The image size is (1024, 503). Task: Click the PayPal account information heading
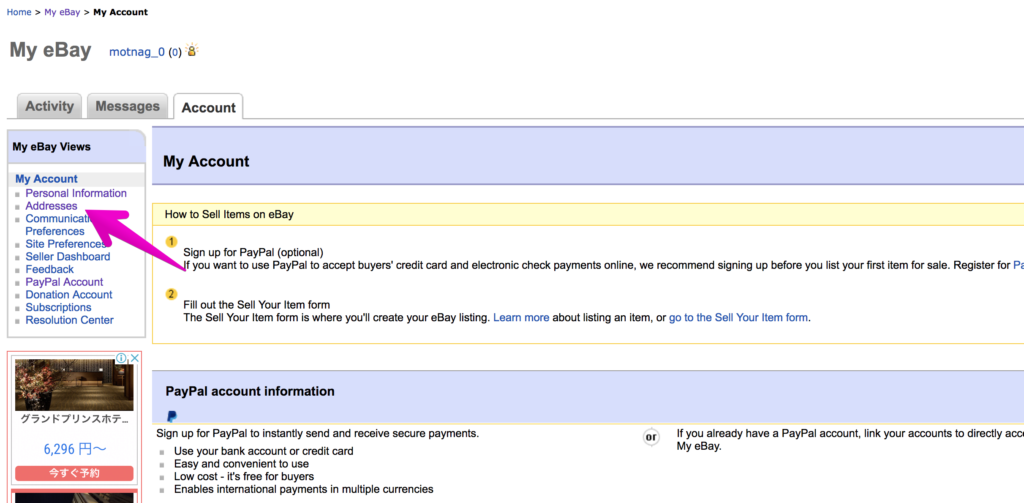coord(250,391)
